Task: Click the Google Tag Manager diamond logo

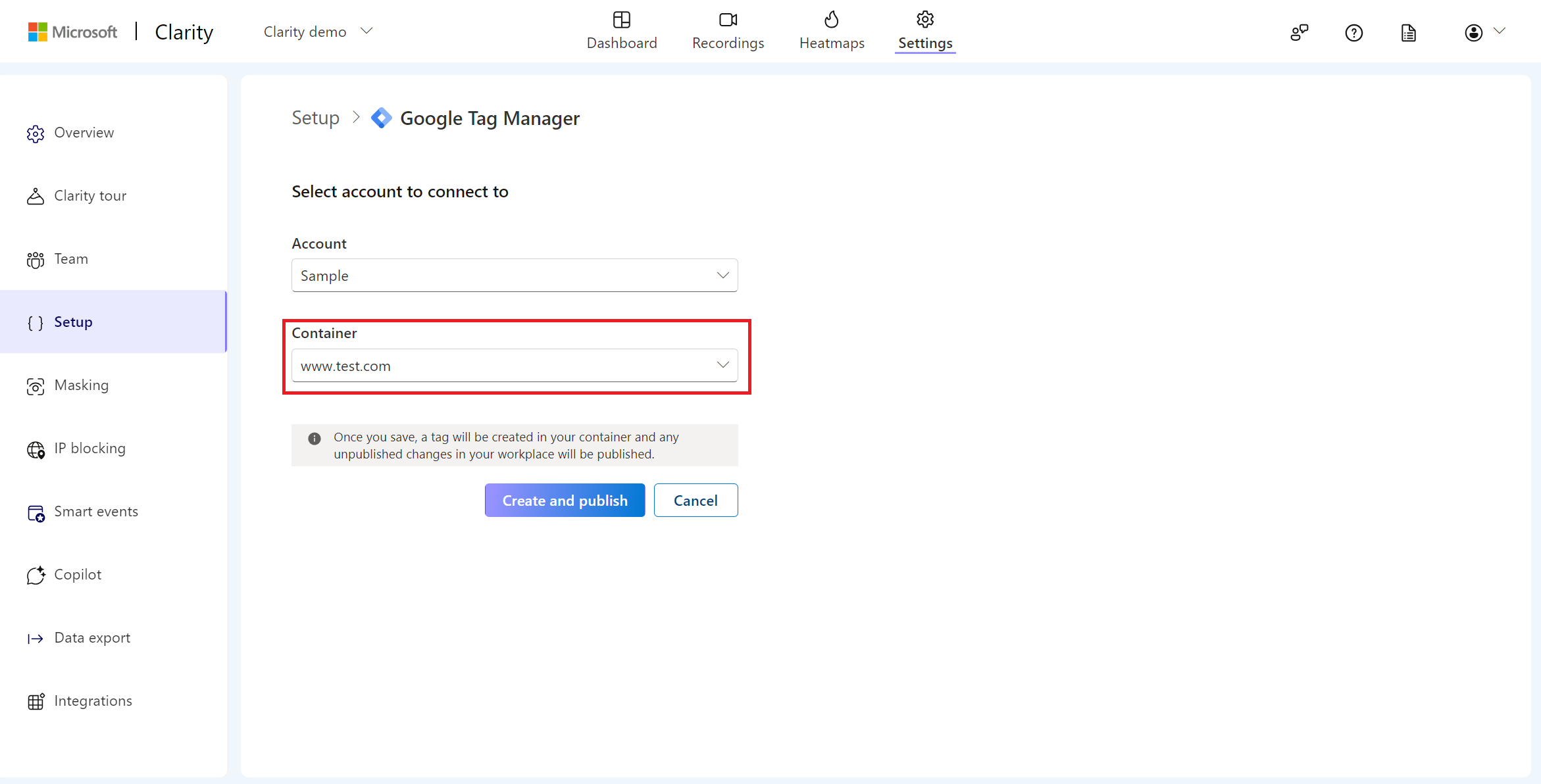Action: pos(382,118)
